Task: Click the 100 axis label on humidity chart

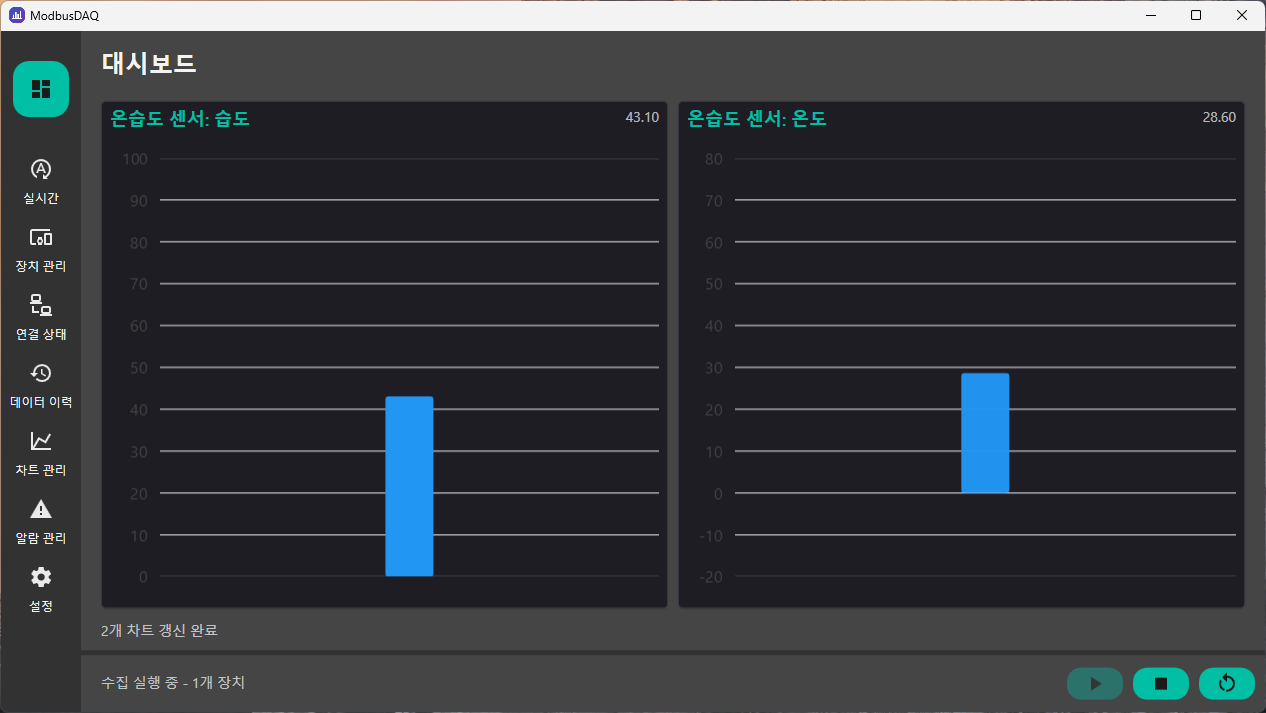Action: tap(135, 159)
